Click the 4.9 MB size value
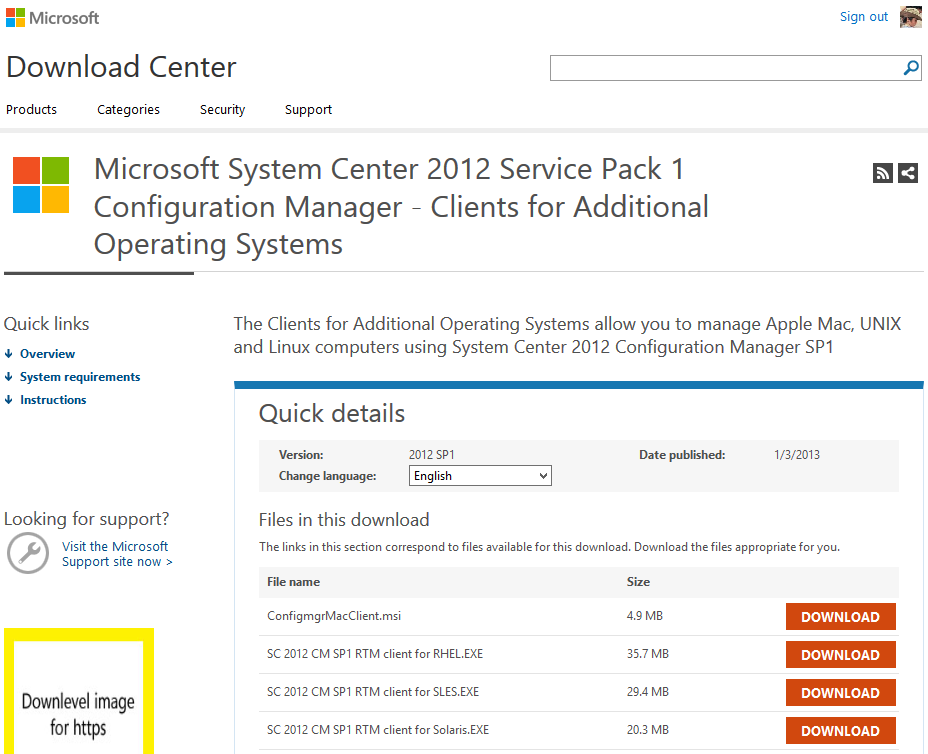This screenshot has height=754, width=928. 645,616
